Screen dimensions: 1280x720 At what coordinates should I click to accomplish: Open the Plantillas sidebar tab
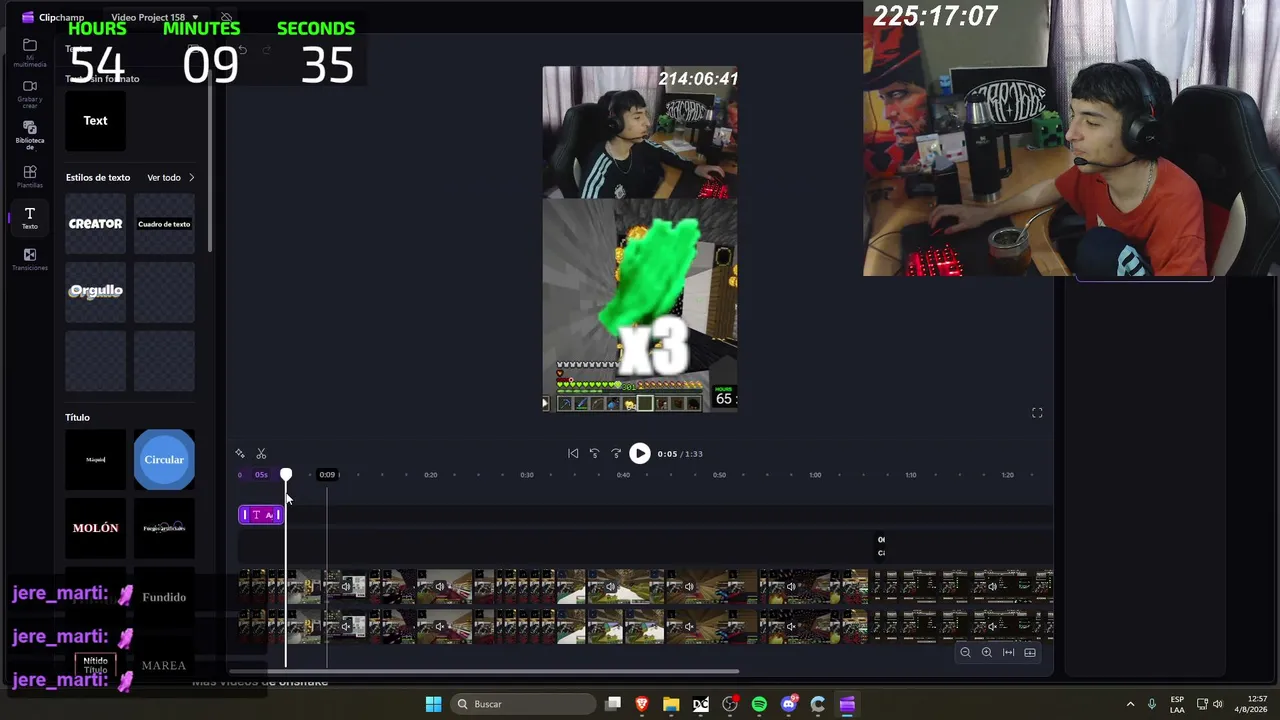30,177
